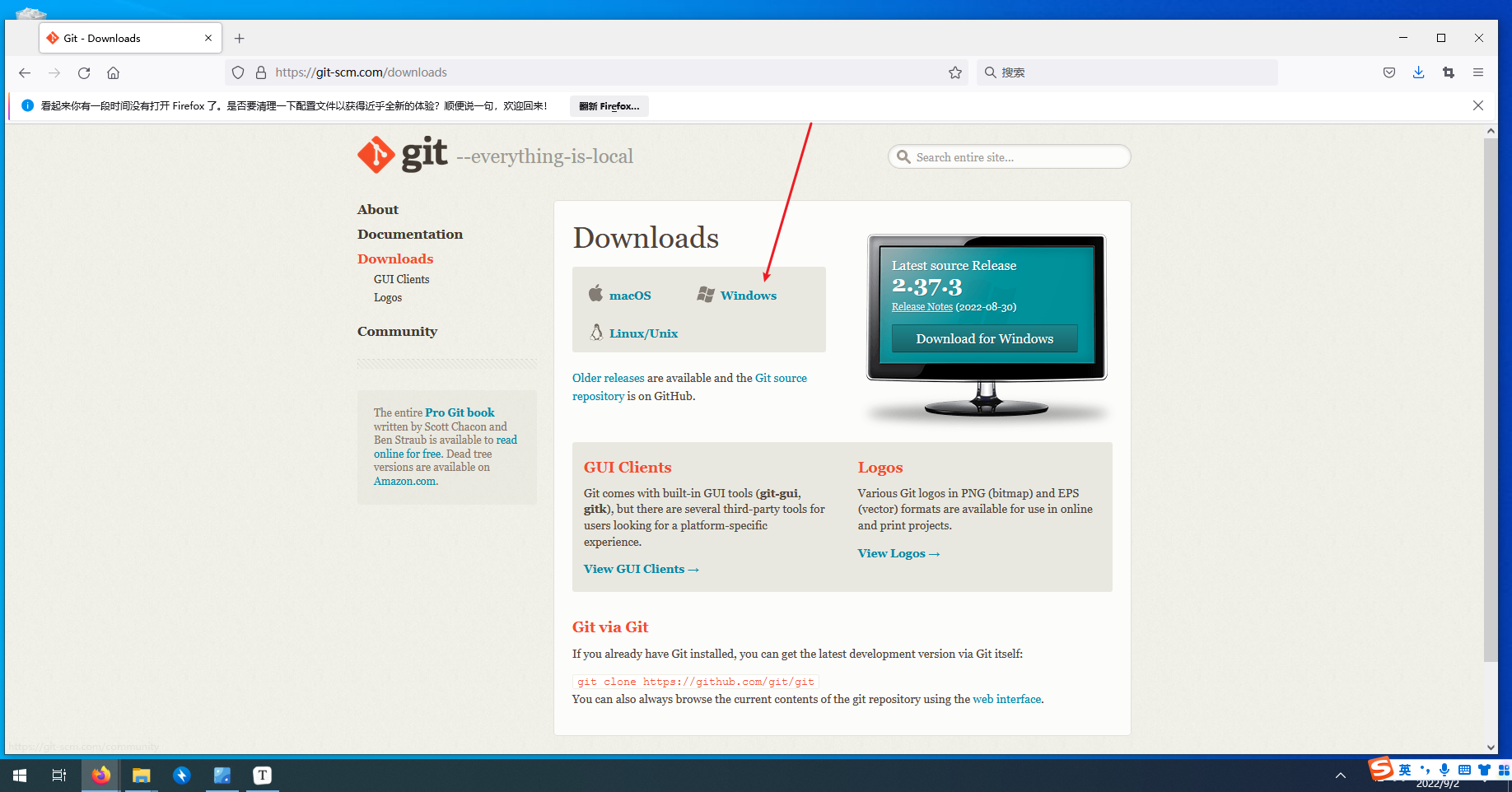The image size is (1512, 792).
Task: Open the Linux/Unix download link
Action: [x=643, y=333]
